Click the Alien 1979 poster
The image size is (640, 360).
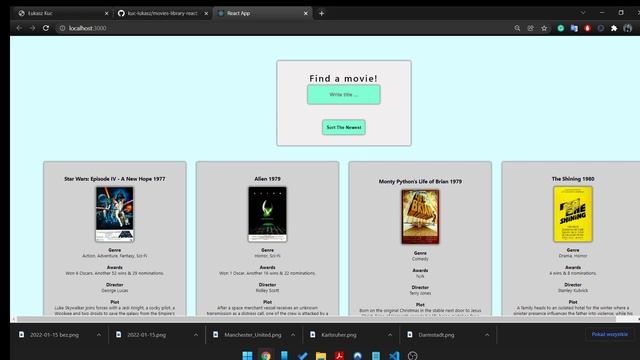267,214
